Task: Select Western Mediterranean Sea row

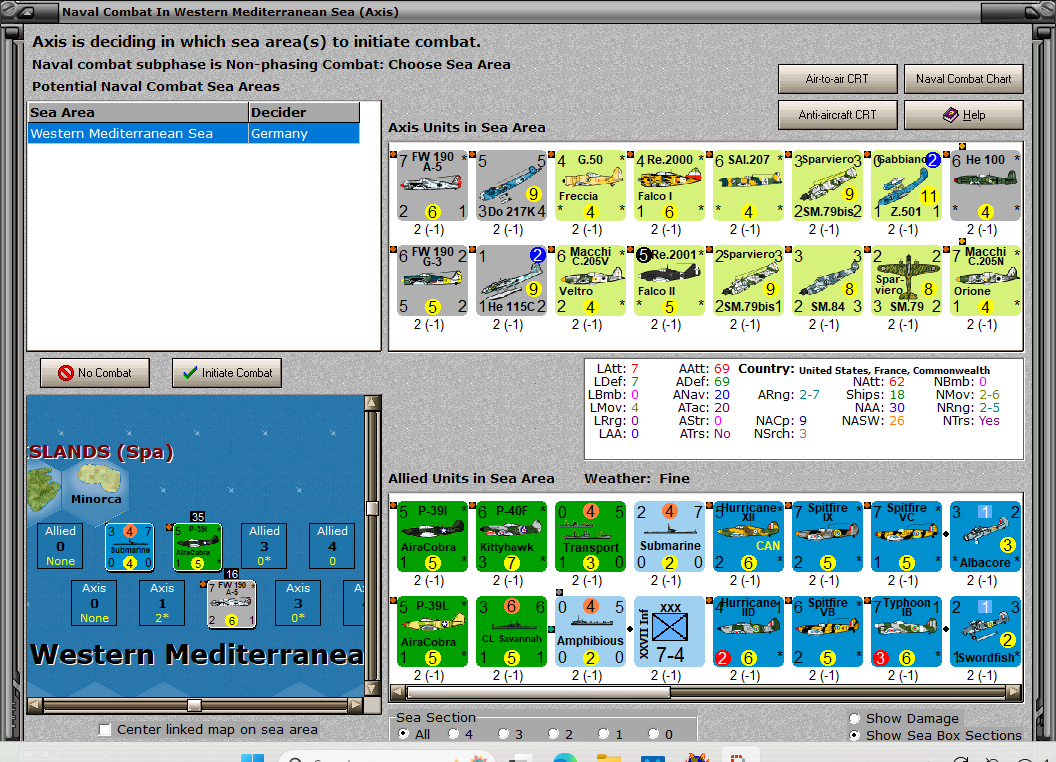Action: [x=194, y=133]
